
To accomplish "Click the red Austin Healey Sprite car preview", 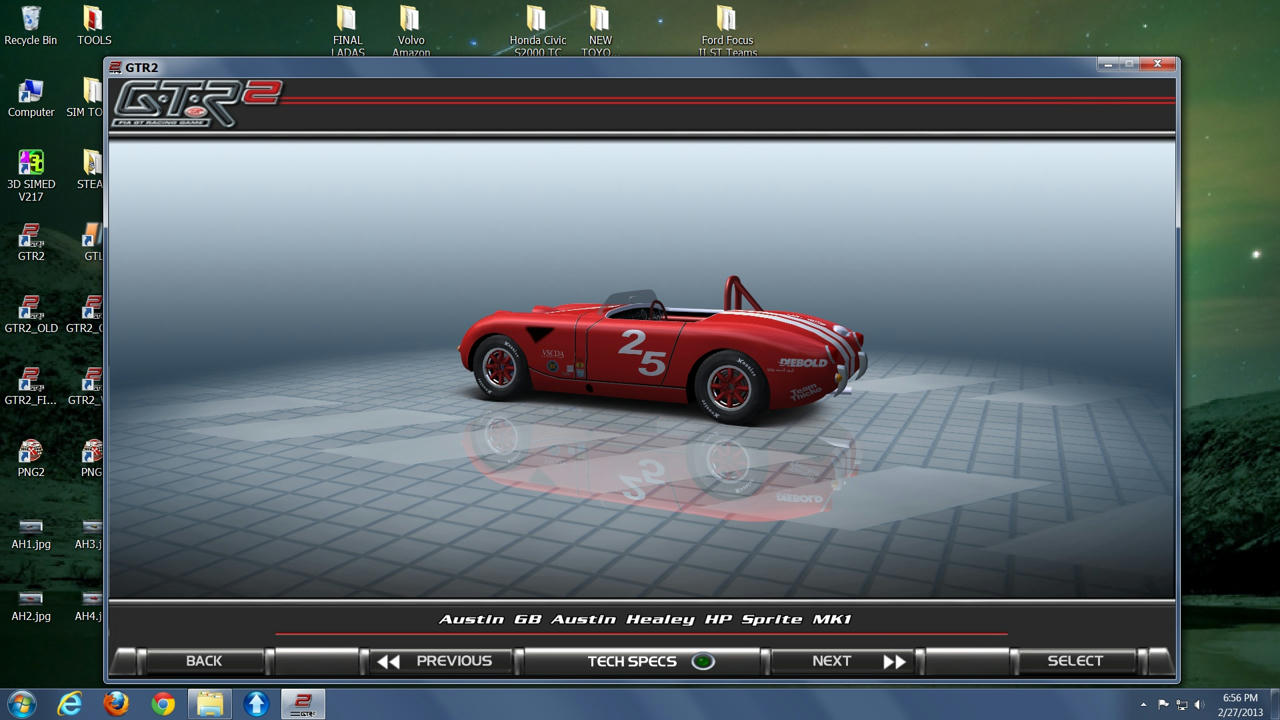I will (663, 350).
